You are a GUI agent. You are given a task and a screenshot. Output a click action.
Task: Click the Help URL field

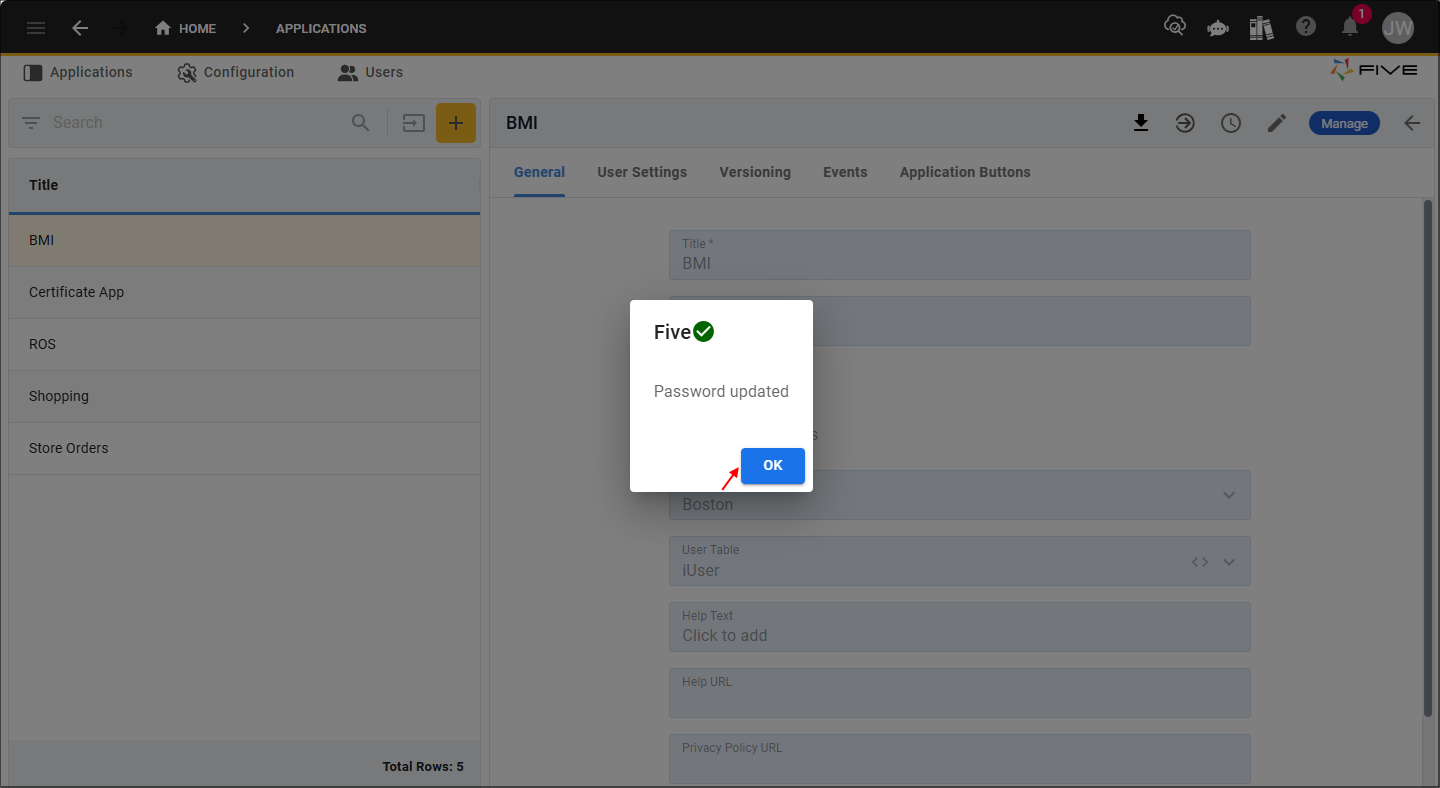[960, 693]
